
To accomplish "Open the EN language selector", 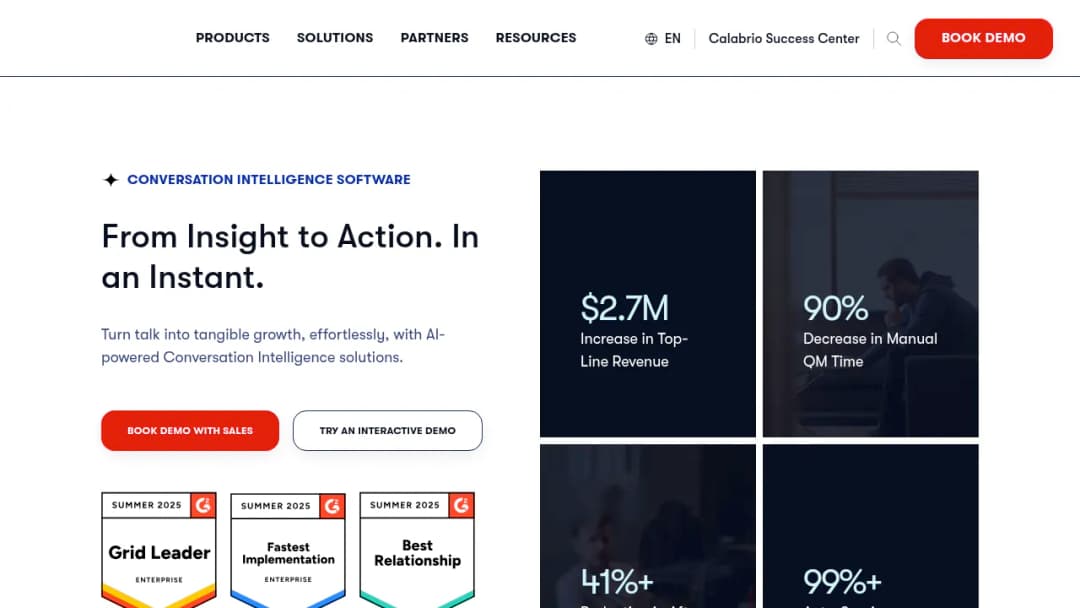I will point(672,39).
